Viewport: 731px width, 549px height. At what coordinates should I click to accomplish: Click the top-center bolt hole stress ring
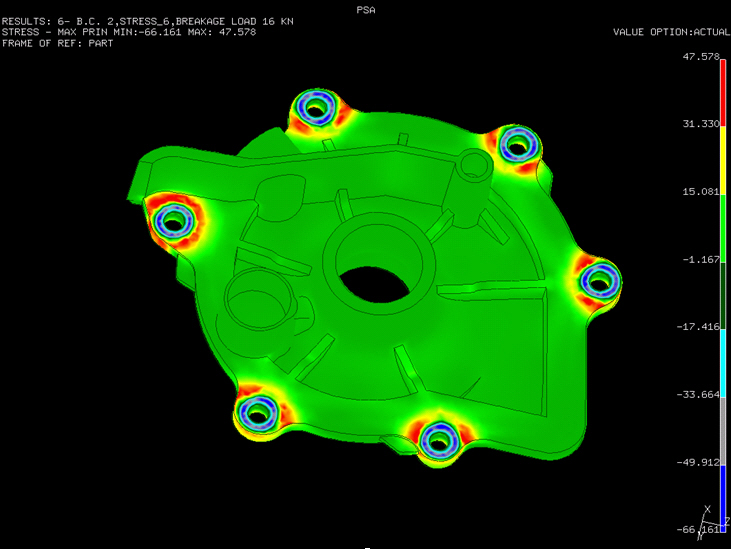pos(315,108)
